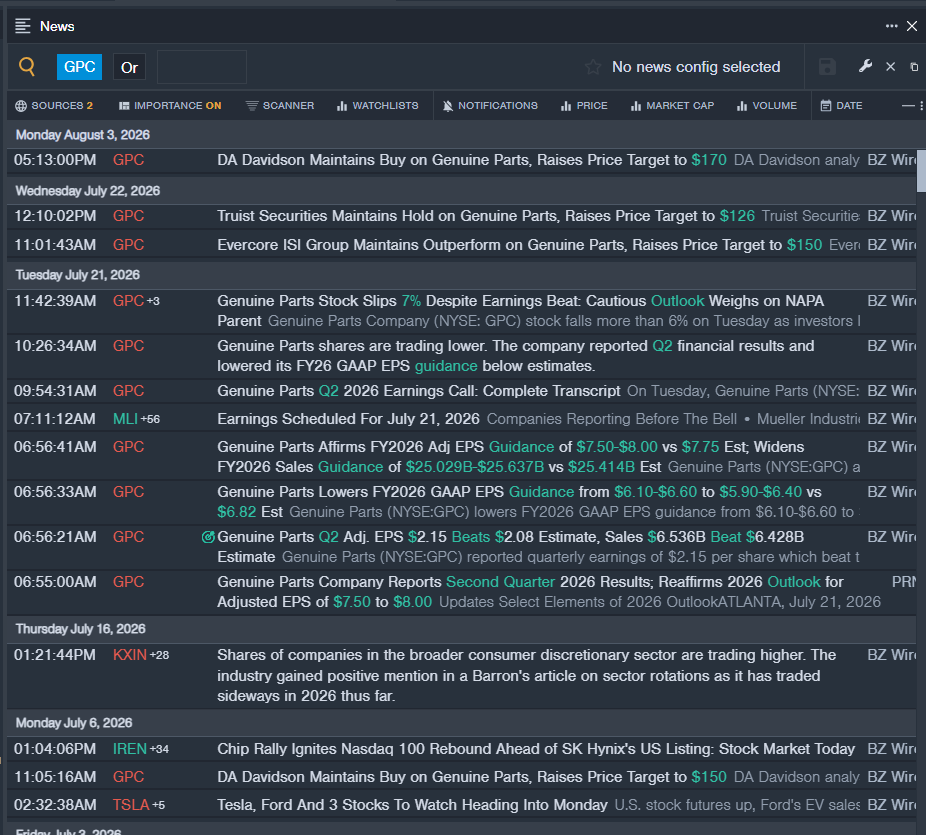Viewport: 926px width, 835px height.
Task: Open Genuine Parts Stock Slips 7% headline
Action: tap(520, 311)
